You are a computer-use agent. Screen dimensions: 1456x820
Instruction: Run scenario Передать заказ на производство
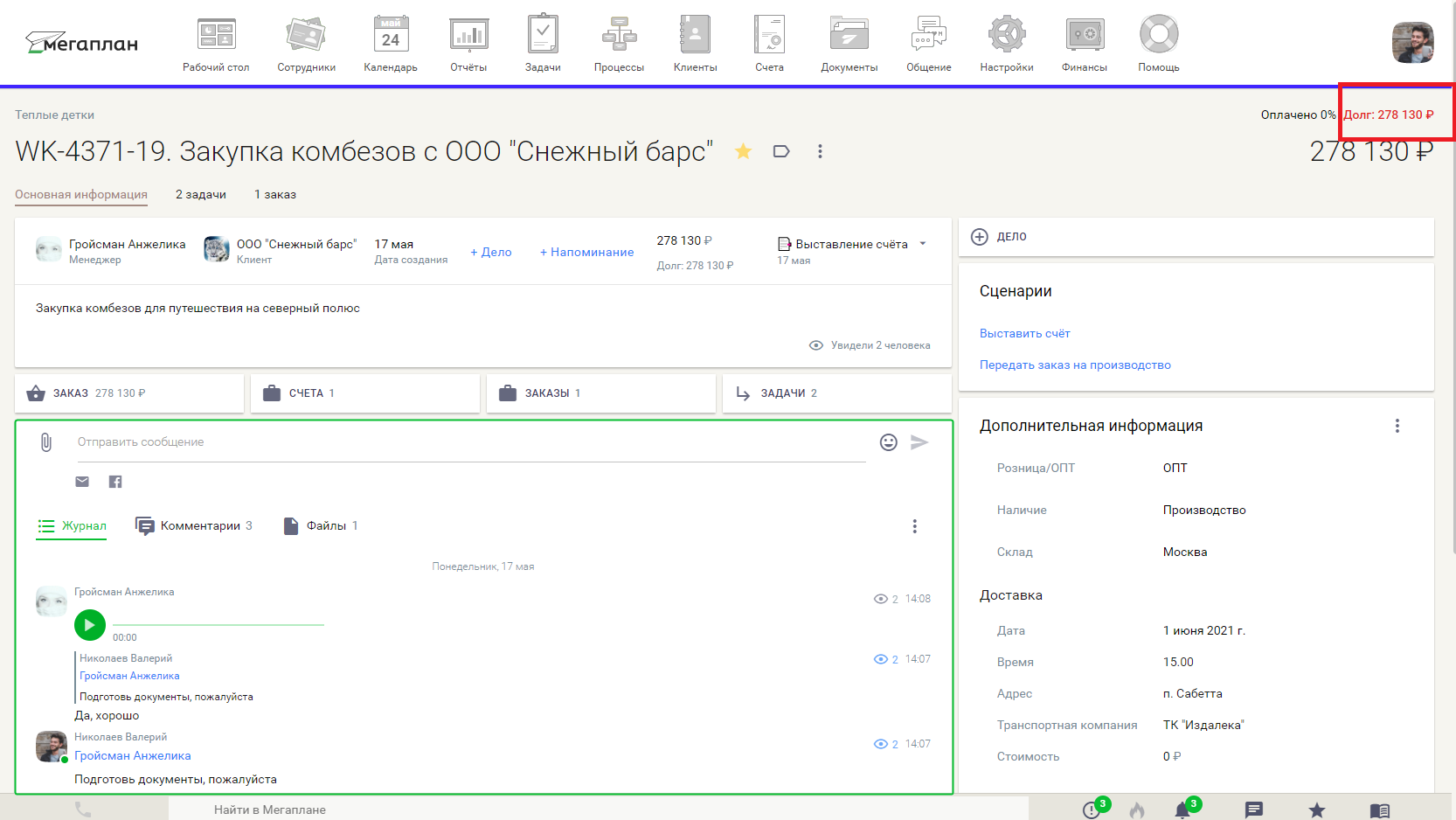coord(1075,365)
